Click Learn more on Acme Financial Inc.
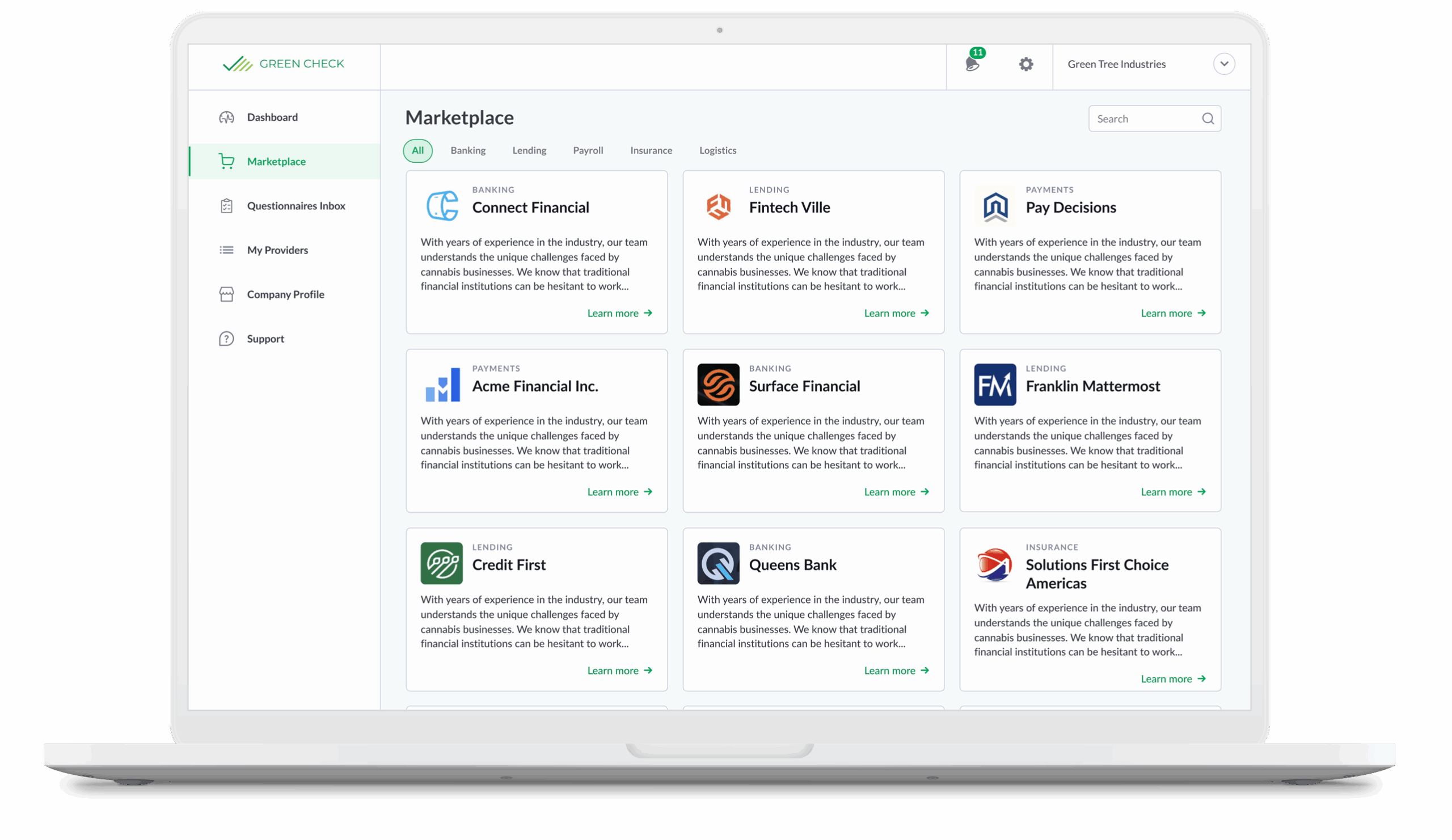The width and height of the screenshot is (1452, 840). 619,492
